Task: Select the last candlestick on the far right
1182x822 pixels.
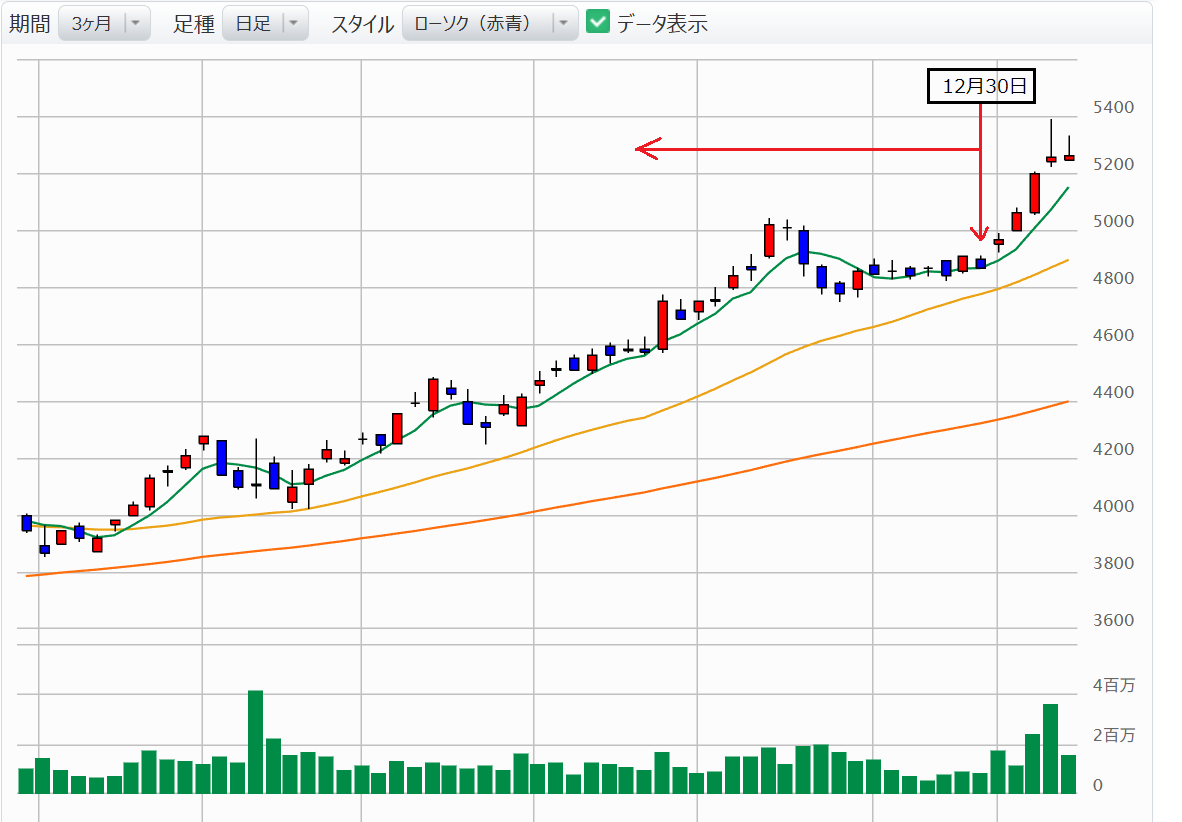Action: click(x=1069, y=157)
